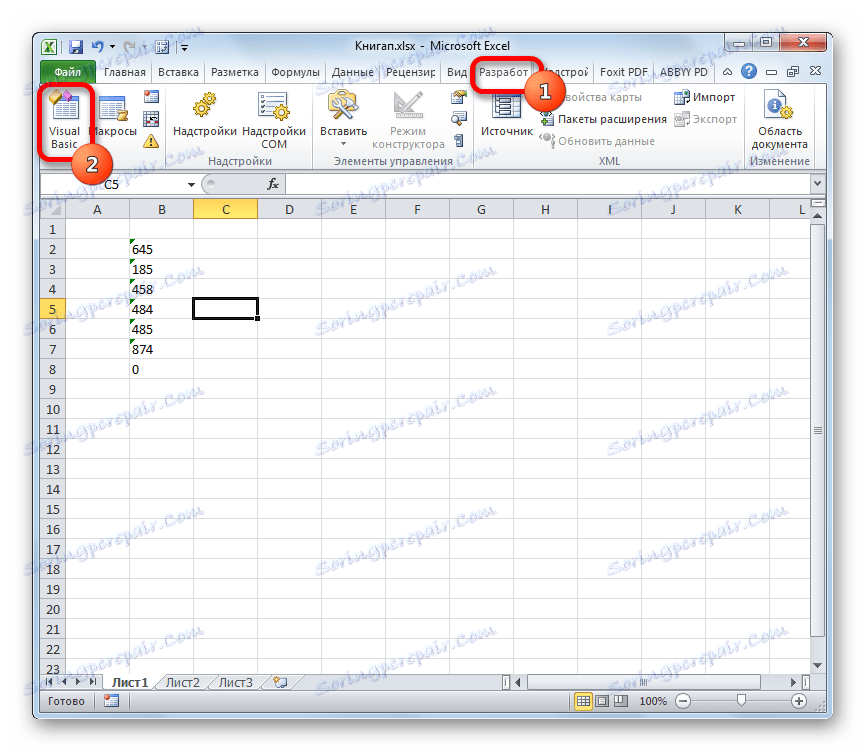This screenshot has height=752, width=866.
Task: Click the quick access form icon
Action: point(162,47)
